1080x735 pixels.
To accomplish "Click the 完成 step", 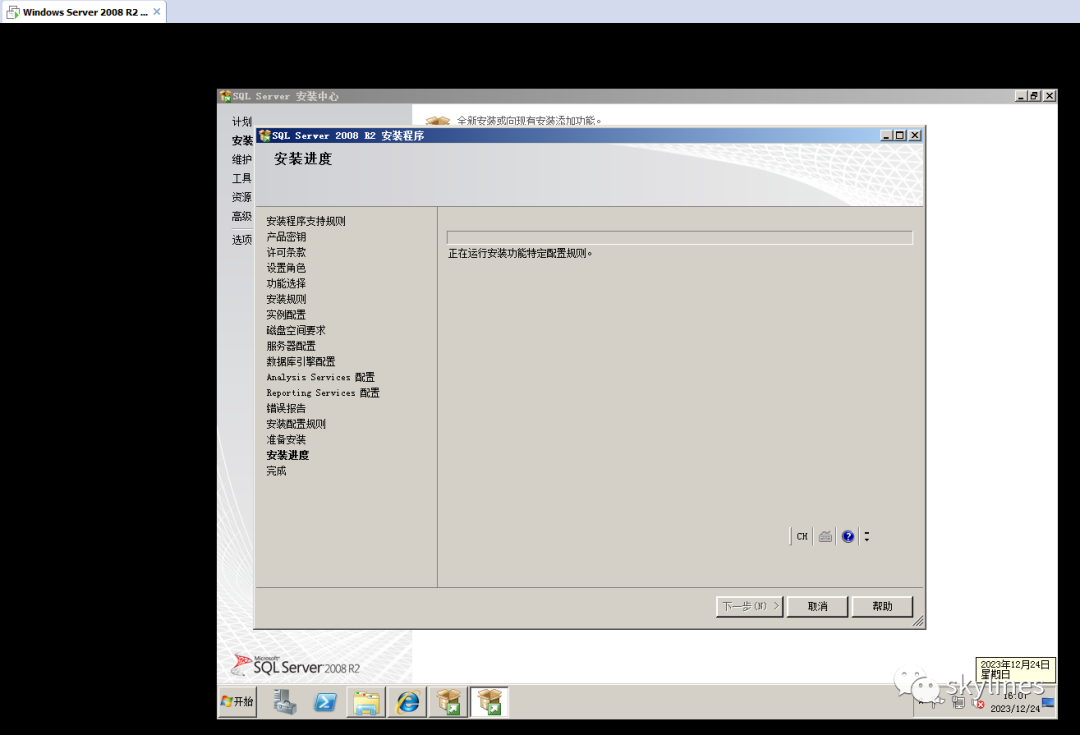I will (276, 471).
